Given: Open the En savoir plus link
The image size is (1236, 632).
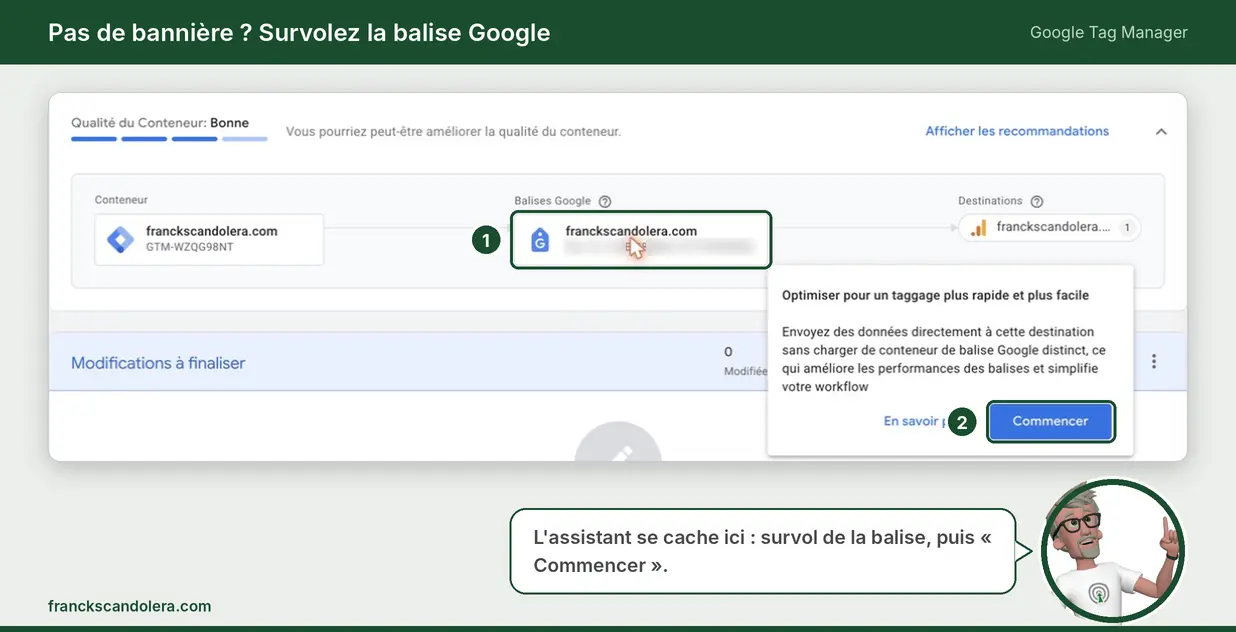Looking at the screenshot, I should pyautogui.click(x=913, y=421).
